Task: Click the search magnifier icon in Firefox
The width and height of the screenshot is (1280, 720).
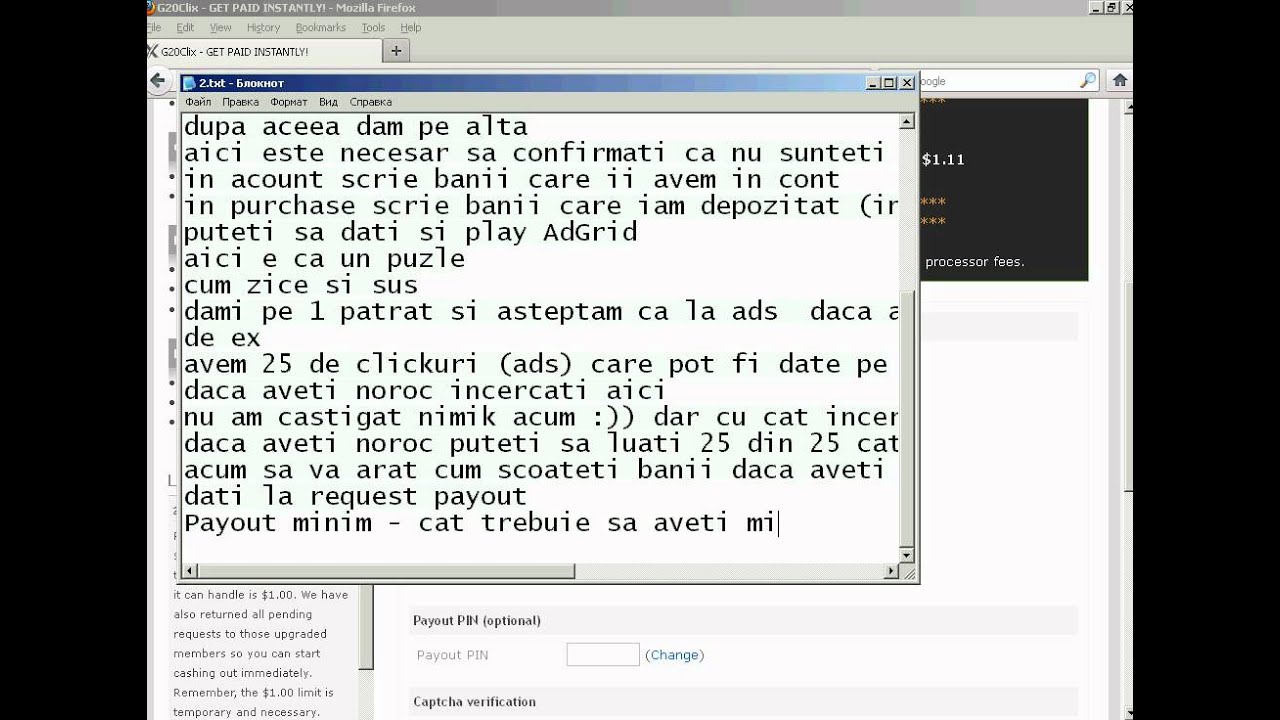Action: pyautogui.click(x=1087, y=80)
